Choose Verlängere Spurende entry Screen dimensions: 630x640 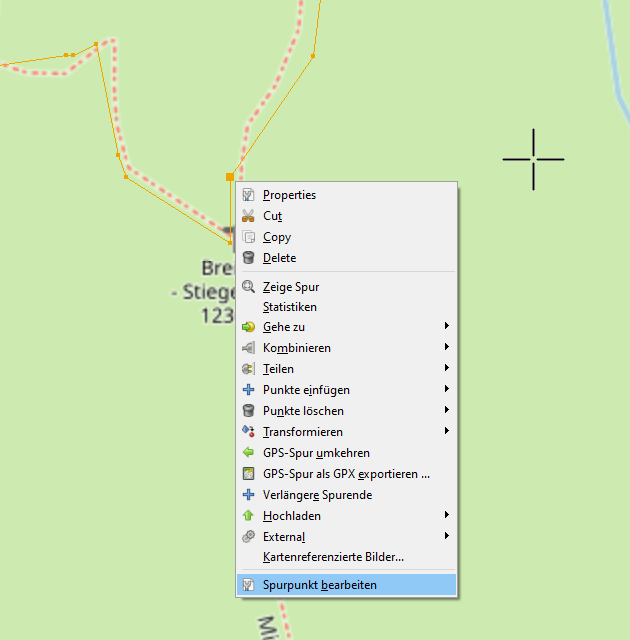click(x=346, y=495)
